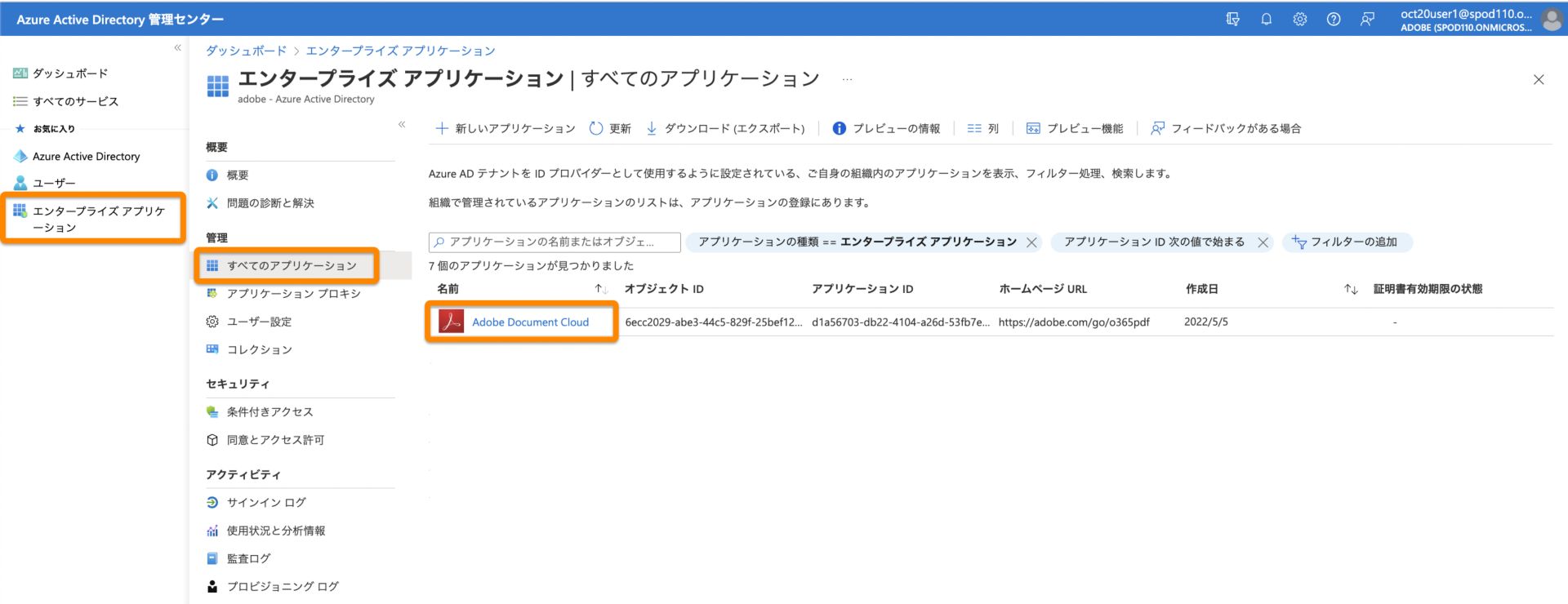Click プレビュー機能 button

(1075, 128)
